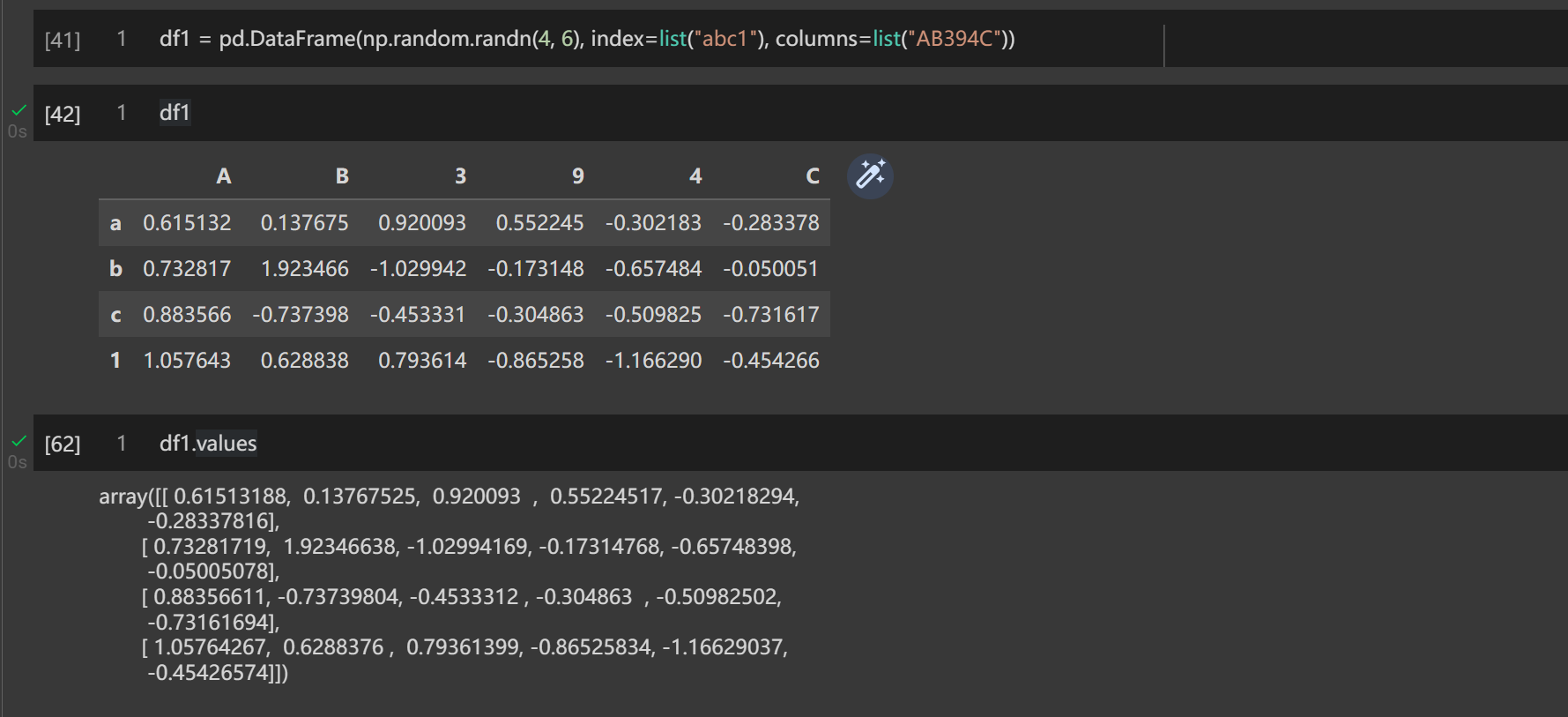Viewport: 1568px width, 717px height.
Task: Click table value 0.883566
Action: pos(187,315)
